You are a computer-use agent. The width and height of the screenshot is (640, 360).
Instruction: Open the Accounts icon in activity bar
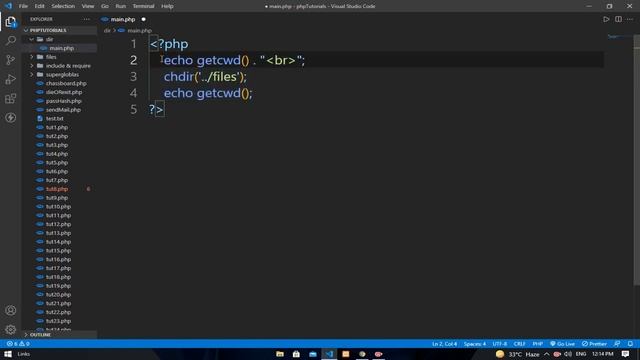[x=11, y=310]
